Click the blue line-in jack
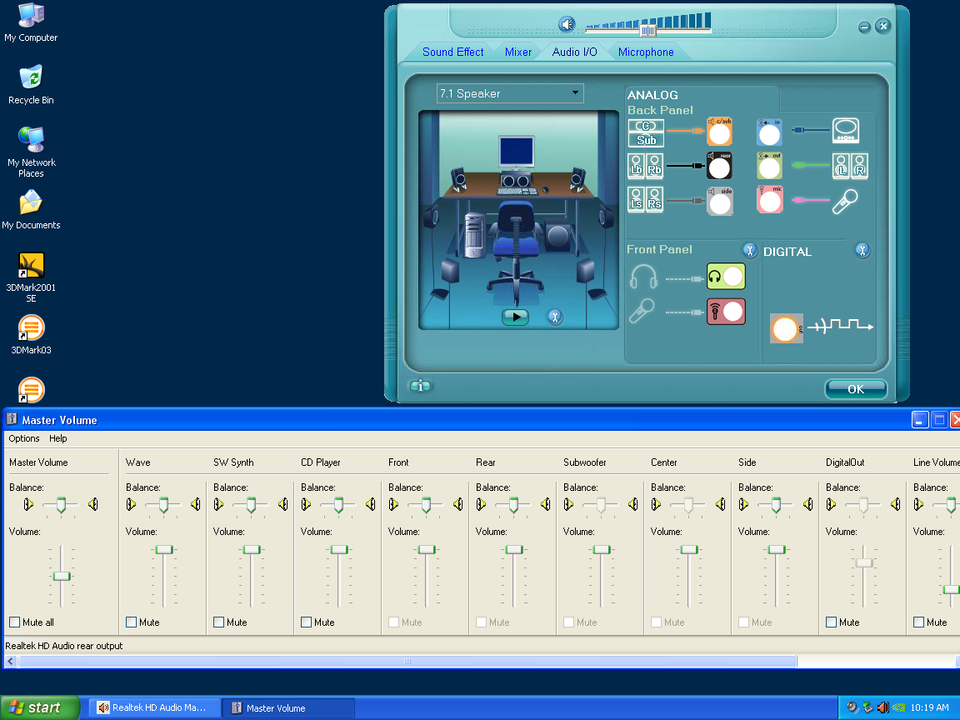 click(x=769, y=132)
